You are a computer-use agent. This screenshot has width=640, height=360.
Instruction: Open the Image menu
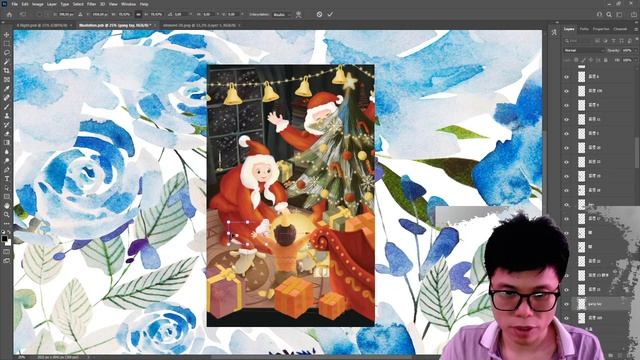(38, 4)
